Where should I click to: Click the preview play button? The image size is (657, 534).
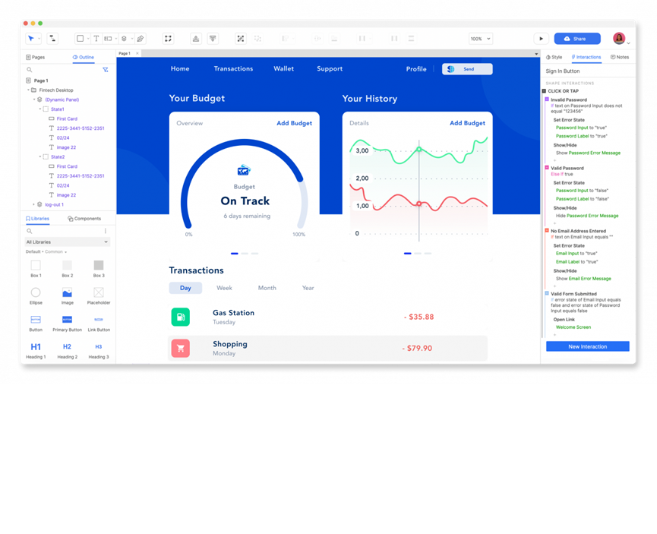(x=541, y=39)
